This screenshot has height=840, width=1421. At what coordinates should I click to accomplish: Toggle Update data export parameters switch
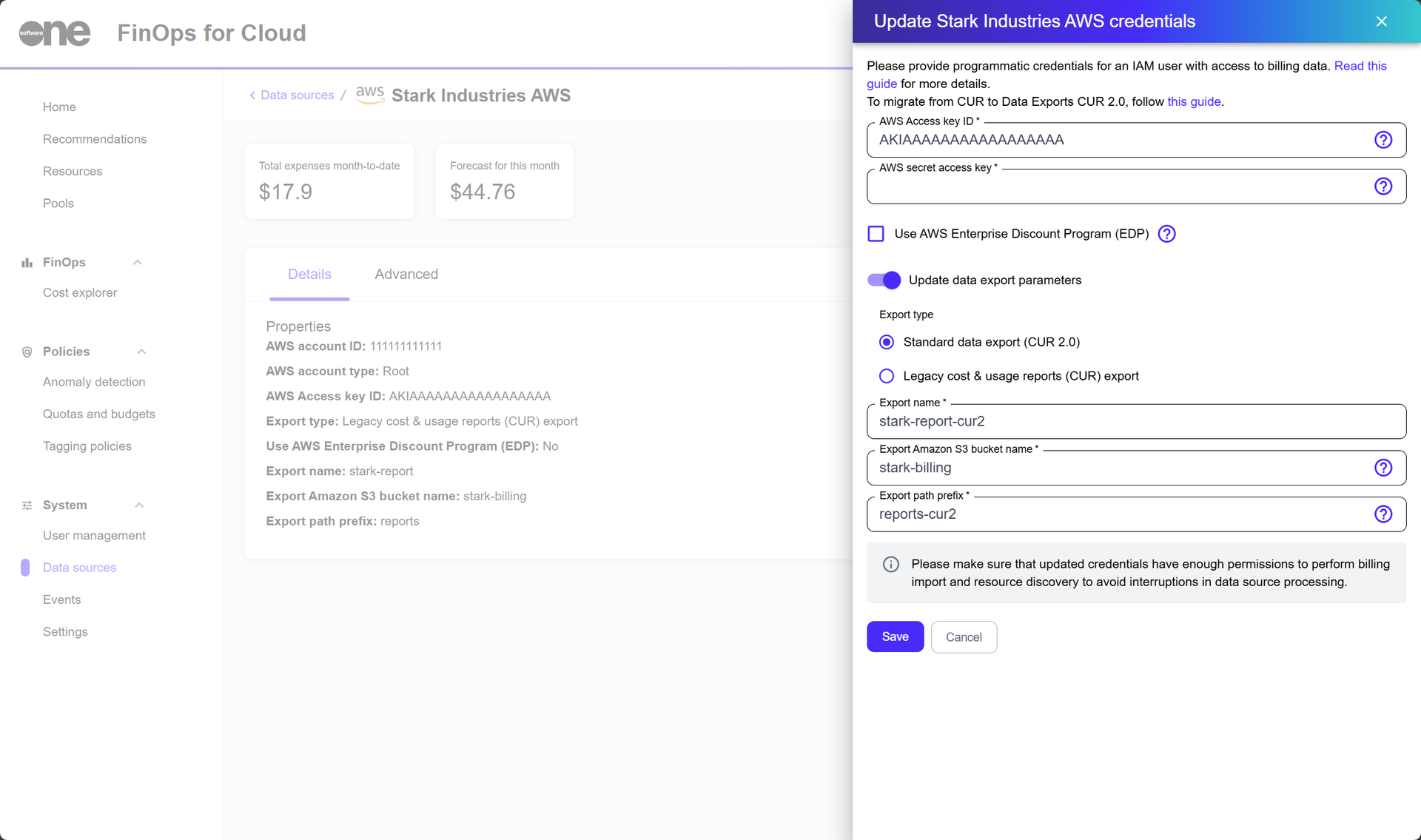coord(884,280)
